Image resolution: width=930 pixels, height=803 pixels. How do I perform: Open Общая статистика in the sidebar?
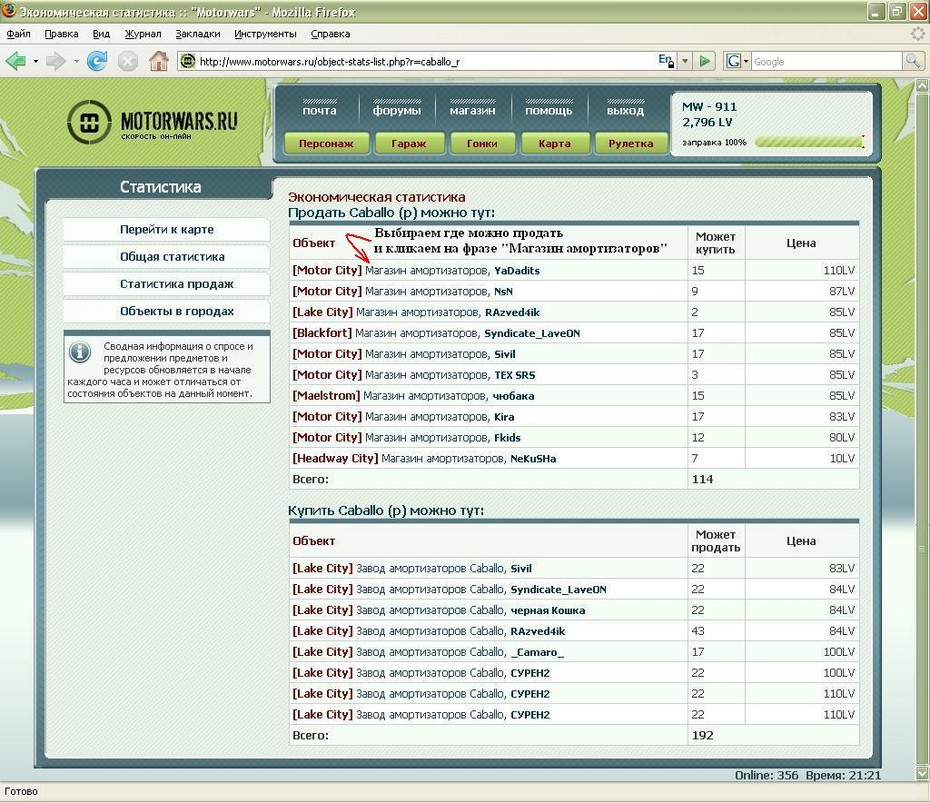point(167,257)
